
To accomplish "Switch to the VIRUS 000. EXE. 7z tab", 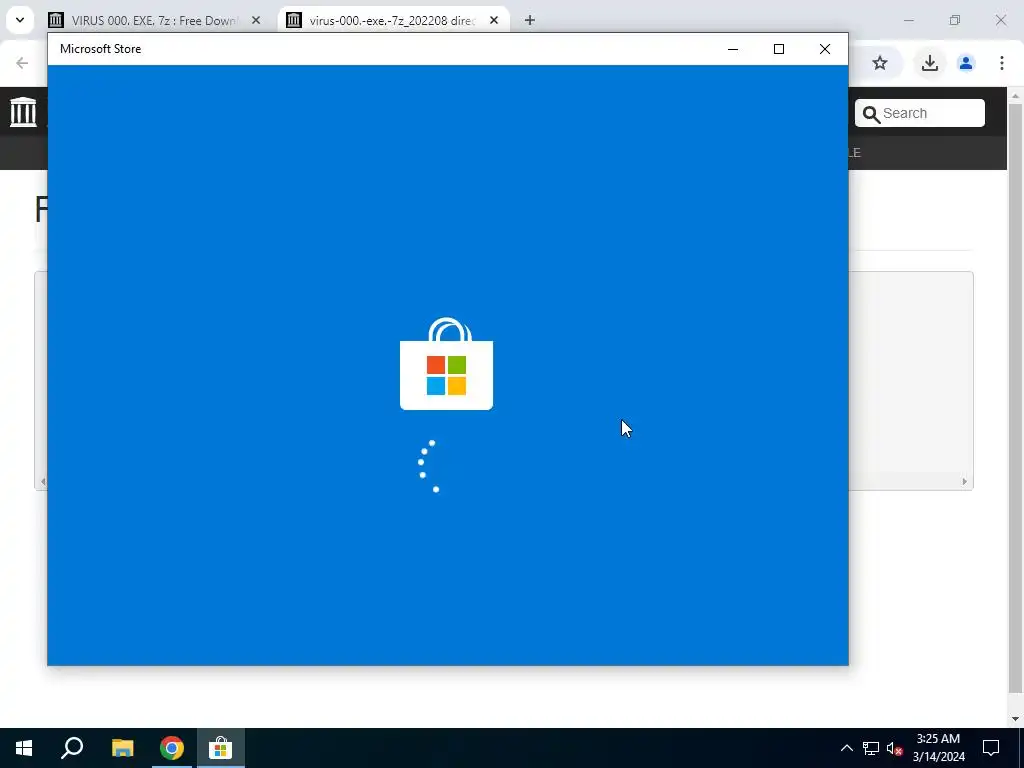I will click(153, 21).
